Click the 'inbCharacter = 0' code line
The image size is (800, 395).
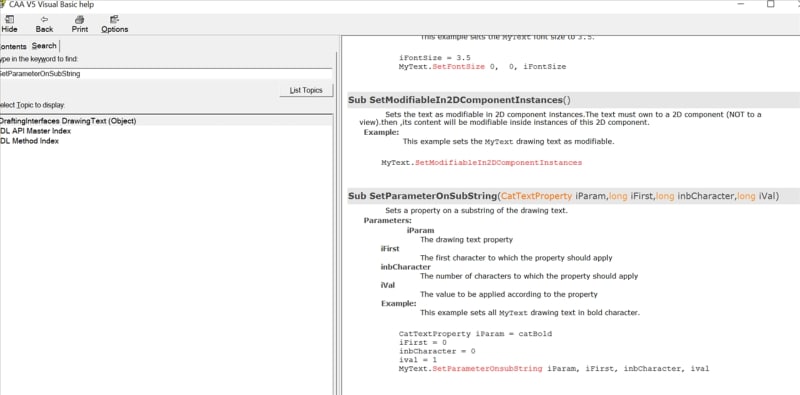tap(437, 351)
